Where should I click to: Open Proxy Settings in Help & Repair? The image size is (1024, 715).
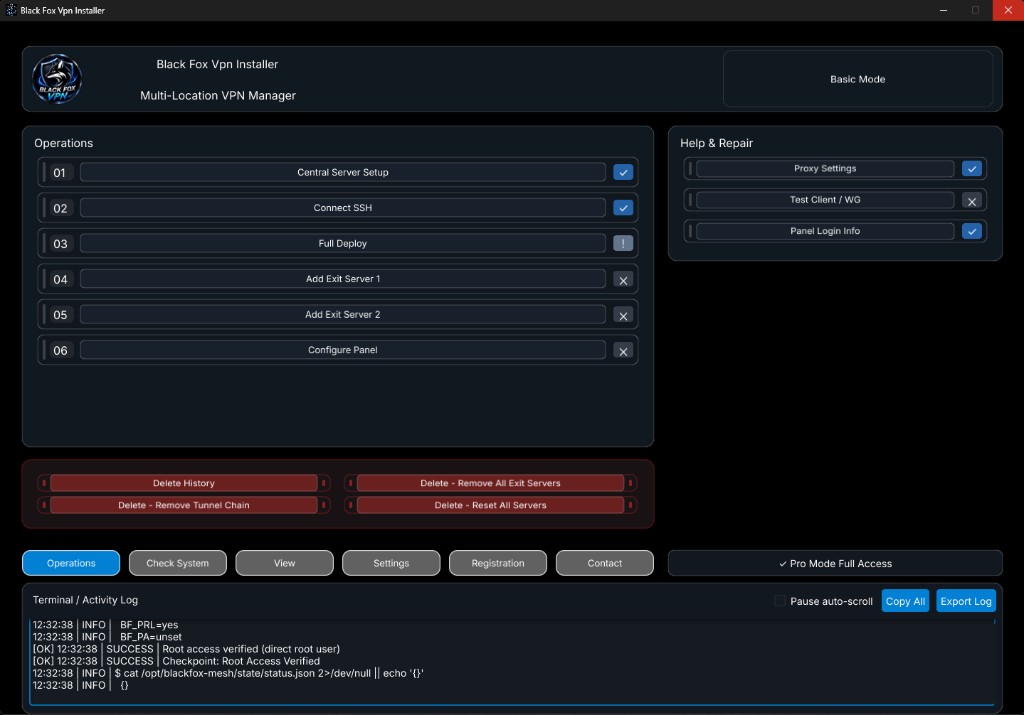point(825,168)
